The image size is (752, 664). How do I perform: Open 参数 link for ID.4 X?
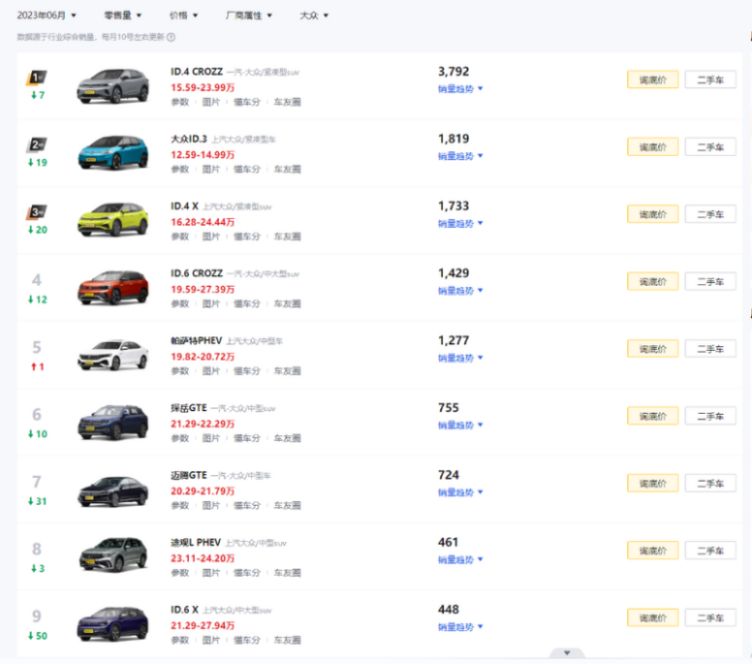point(179,237)
